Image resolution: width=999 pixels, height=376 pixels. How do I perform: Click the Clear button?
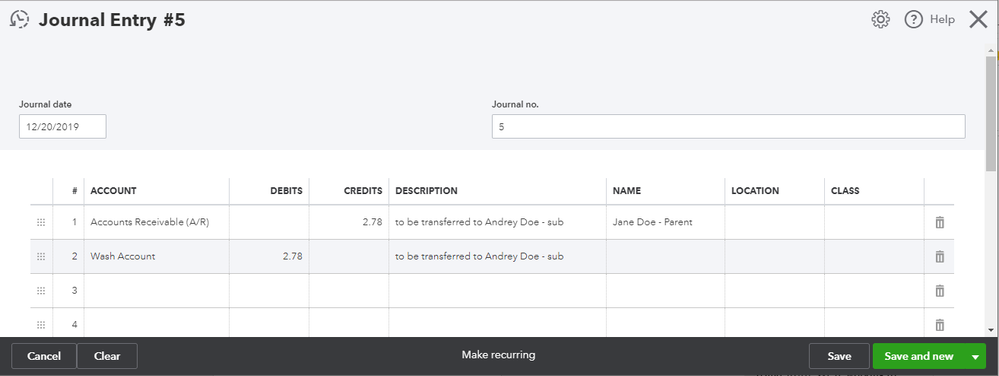click(x=107, y=356)
